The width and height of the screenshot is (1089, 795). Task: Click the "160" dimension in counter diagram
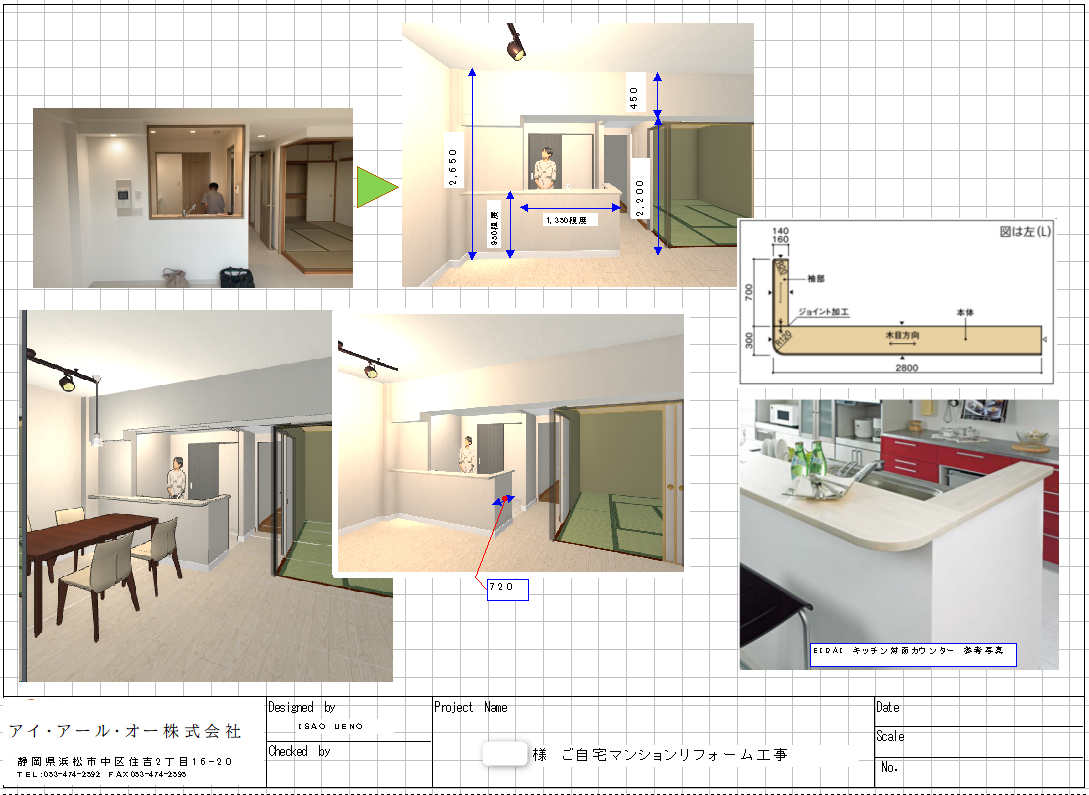(x=781, y=240)
